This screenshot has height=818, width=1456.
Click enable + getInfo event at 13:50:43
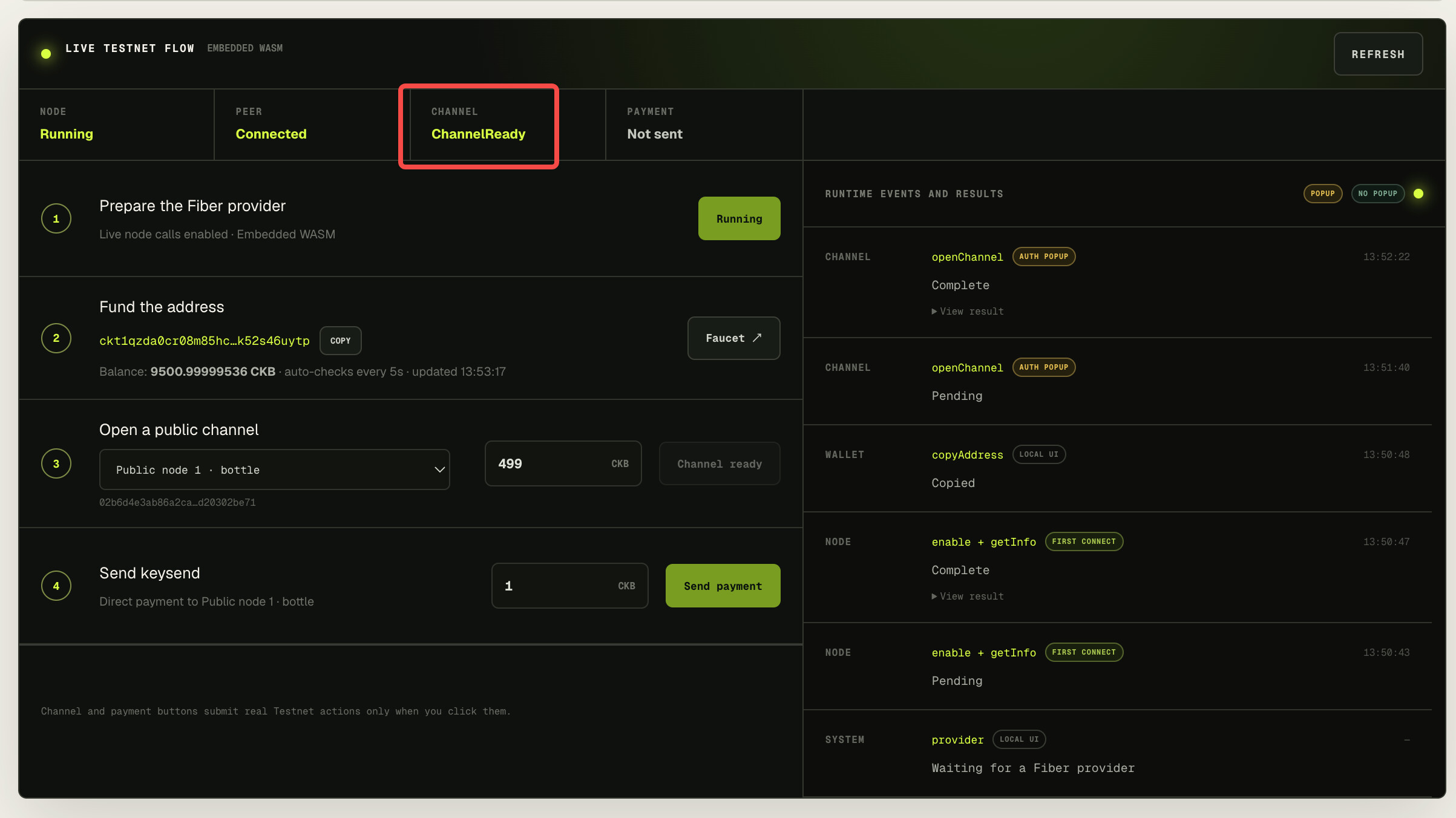click(x=983, y=653)
